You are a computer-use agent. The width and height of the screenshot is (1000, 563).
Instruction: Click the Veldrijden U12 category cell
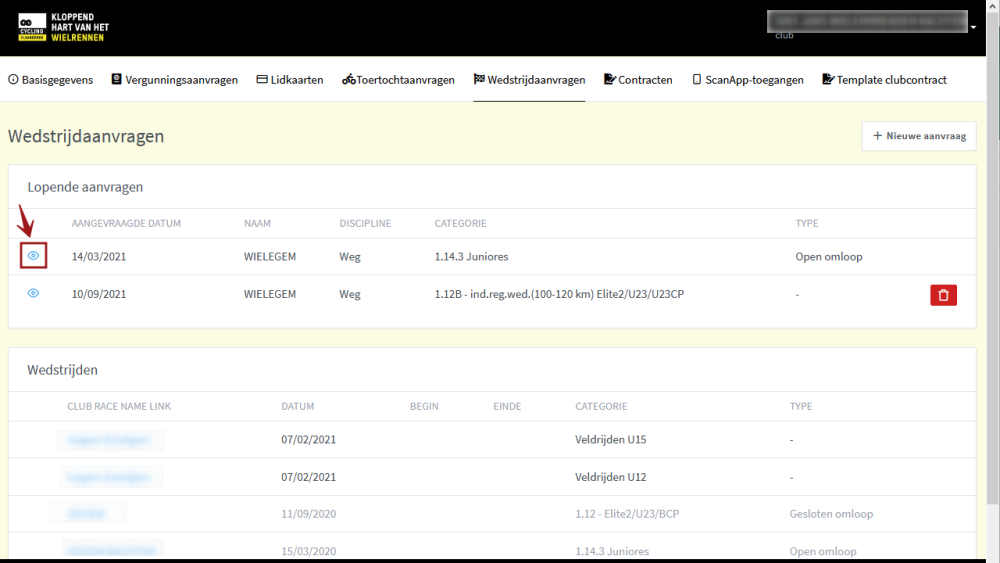610,477
